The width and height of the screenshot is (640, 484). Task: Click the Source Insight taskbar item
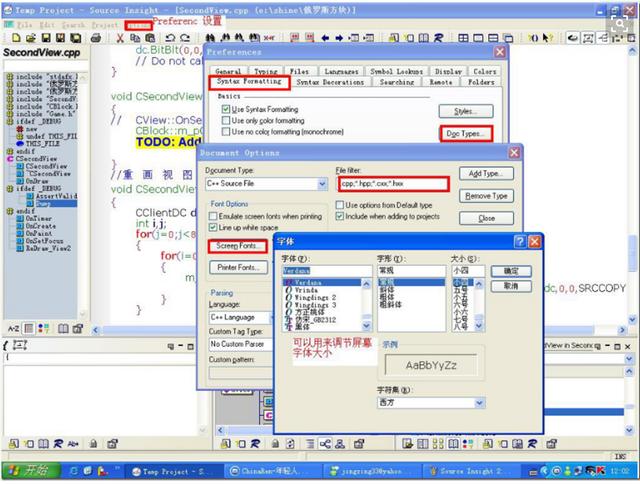coord(471,471)
